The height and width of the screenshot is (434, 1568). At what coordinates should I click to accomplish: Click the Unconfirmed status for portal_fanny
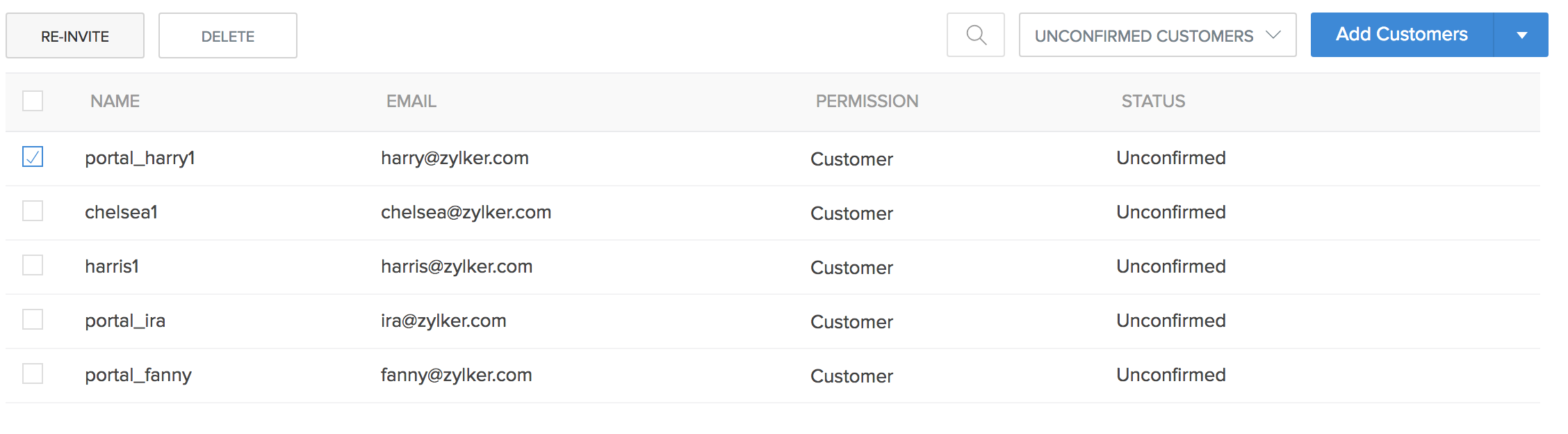1170,375
